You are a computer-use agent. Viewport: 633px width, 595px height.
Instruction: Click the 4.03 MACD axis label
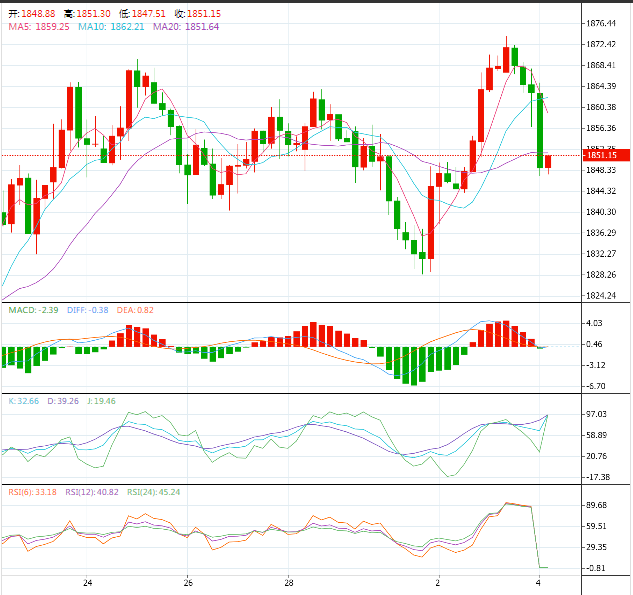[x=594, y=323]
